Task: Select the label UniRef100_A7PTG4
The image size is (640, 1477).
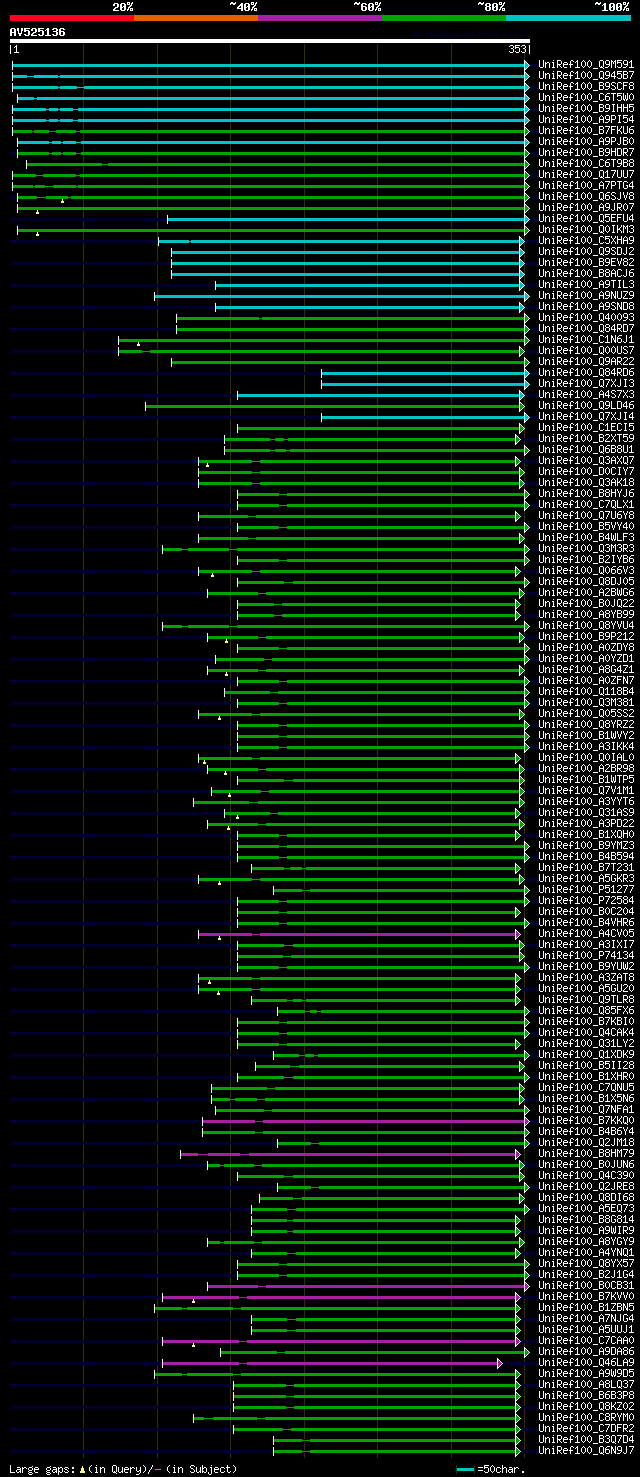Action: point(586,186)
